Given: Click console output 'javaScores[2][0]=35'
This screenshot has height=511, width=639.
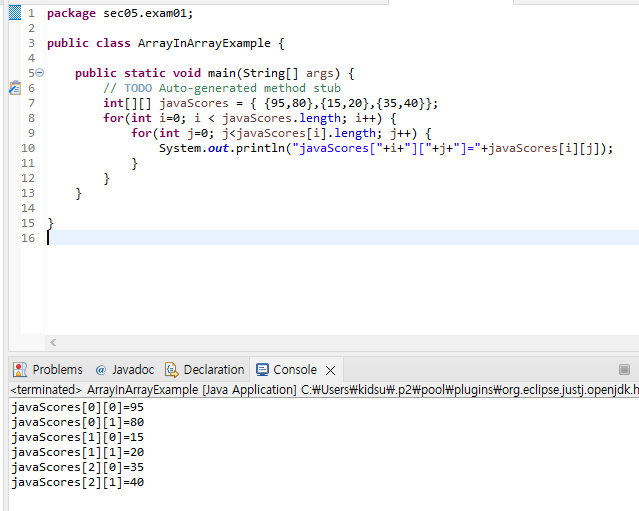Looking at the screenshot, I should (77, 467).
